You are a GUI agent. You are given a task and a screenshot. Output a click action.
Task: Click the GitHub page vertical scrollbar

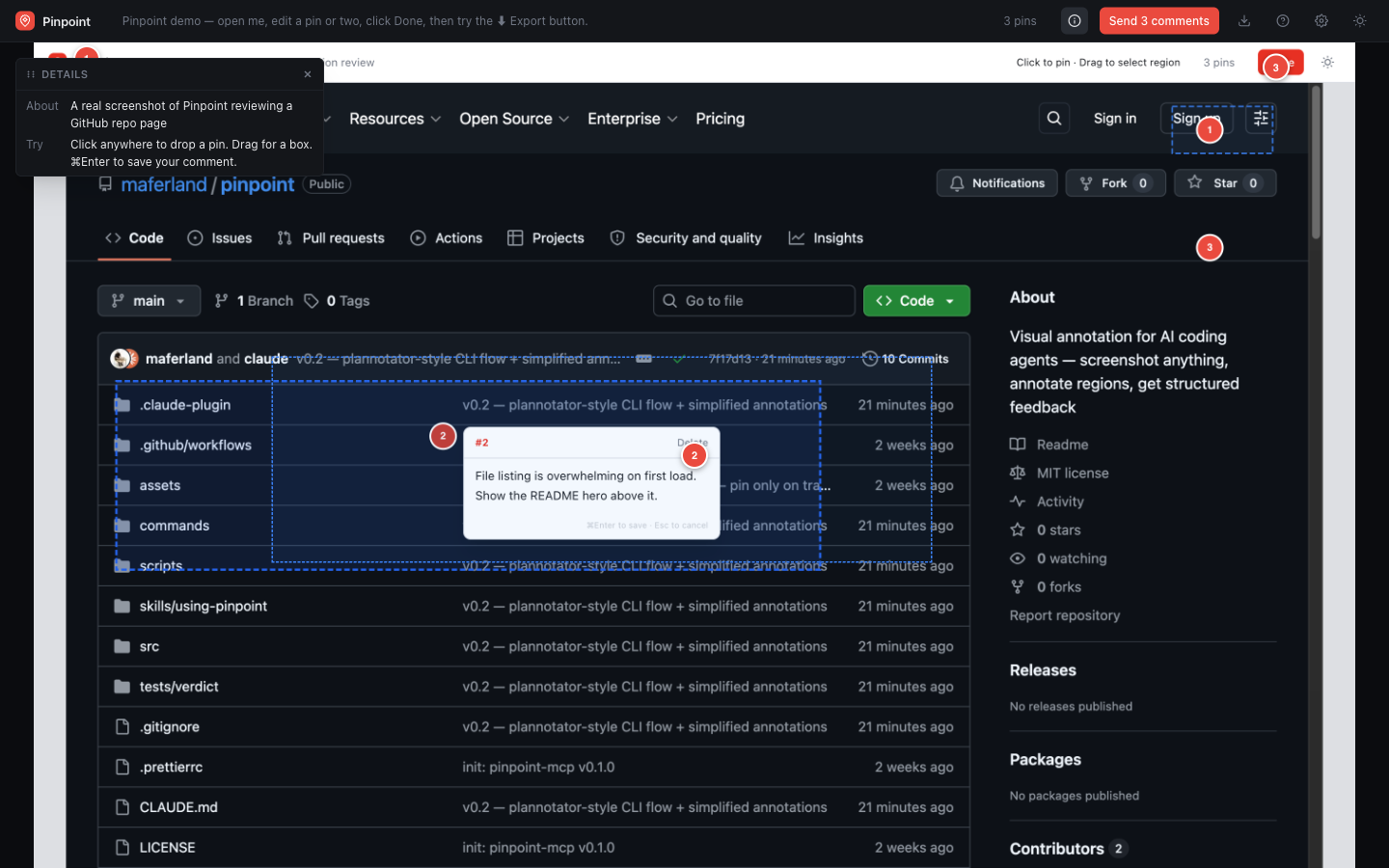[x=1316, y=162]
